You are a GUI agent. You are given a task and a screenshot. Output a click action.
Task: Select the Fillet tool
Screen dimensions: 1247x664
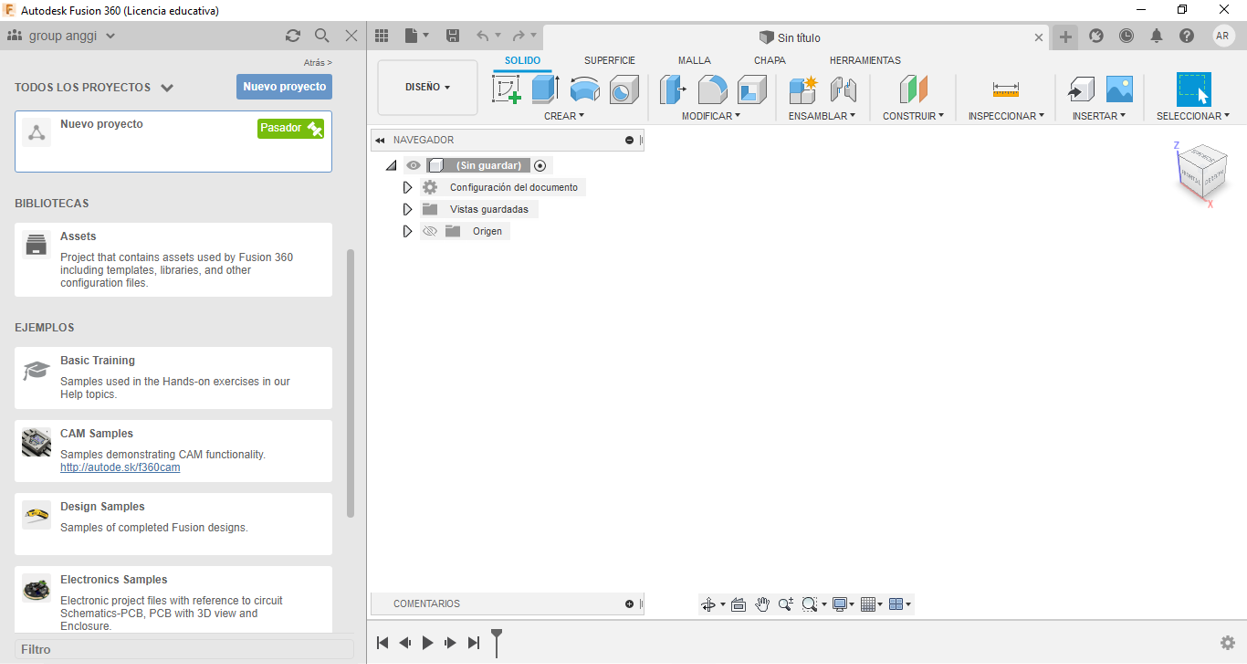(x=712, y=90)
